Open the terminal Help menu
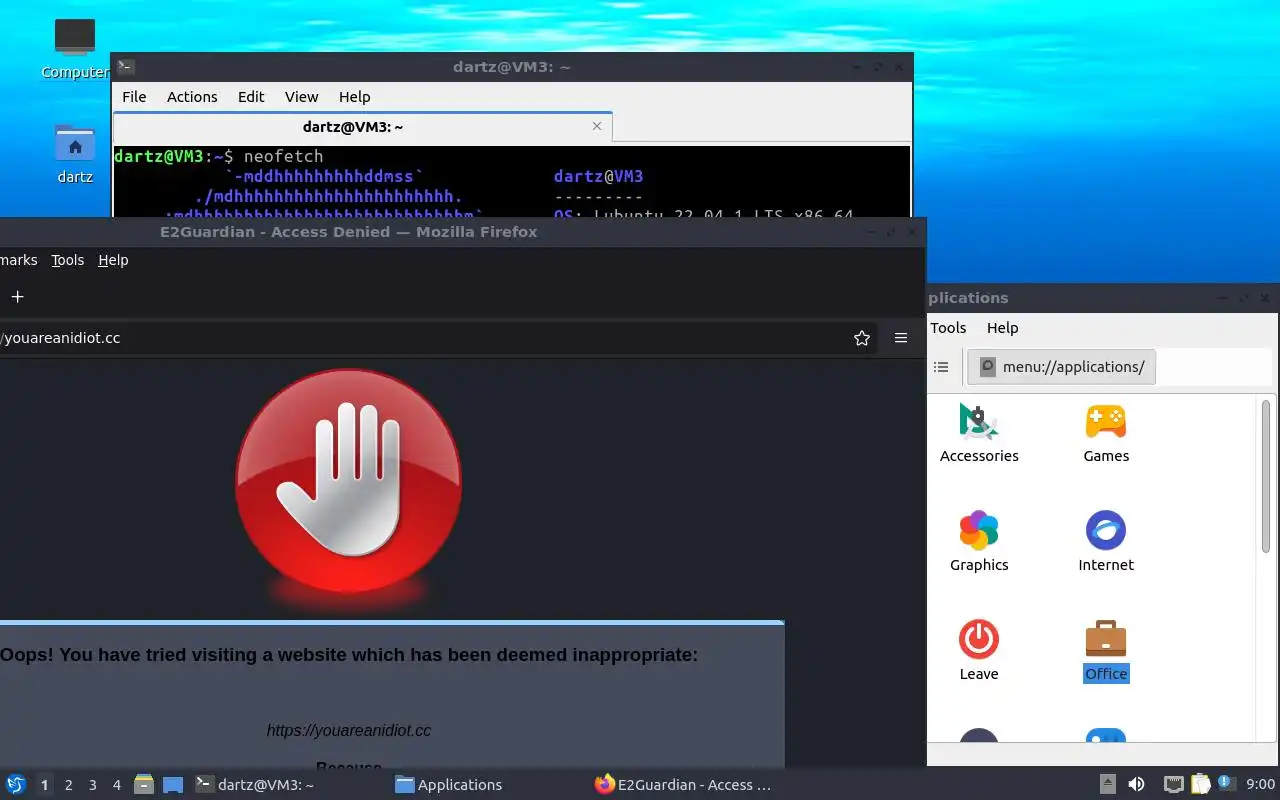1280x800 pixels. (354, 97)
